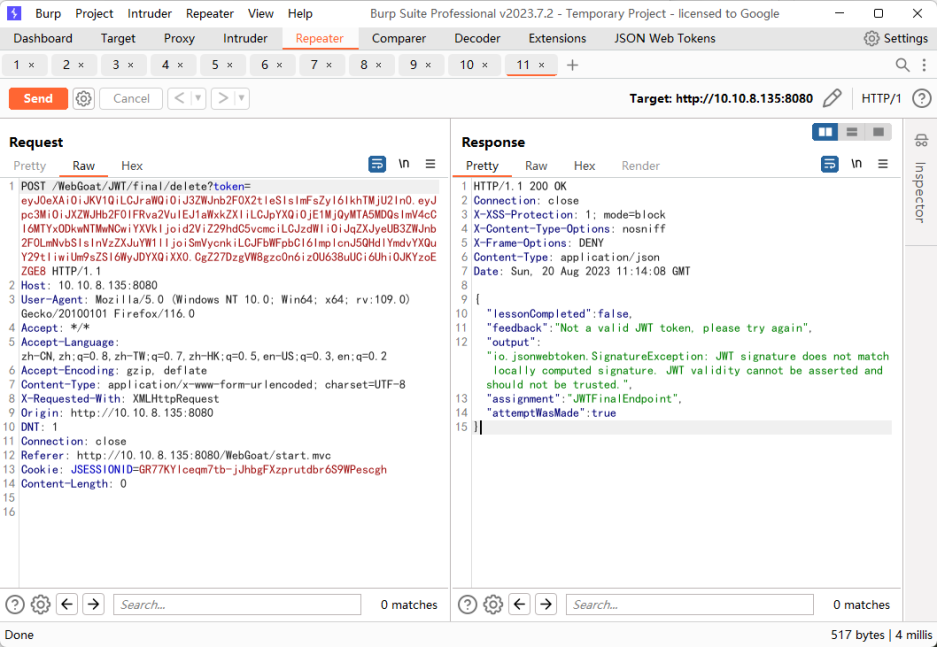This screenshot has width=937, height=647.
Task: Click the response search input field
Action: pos(690,605)
